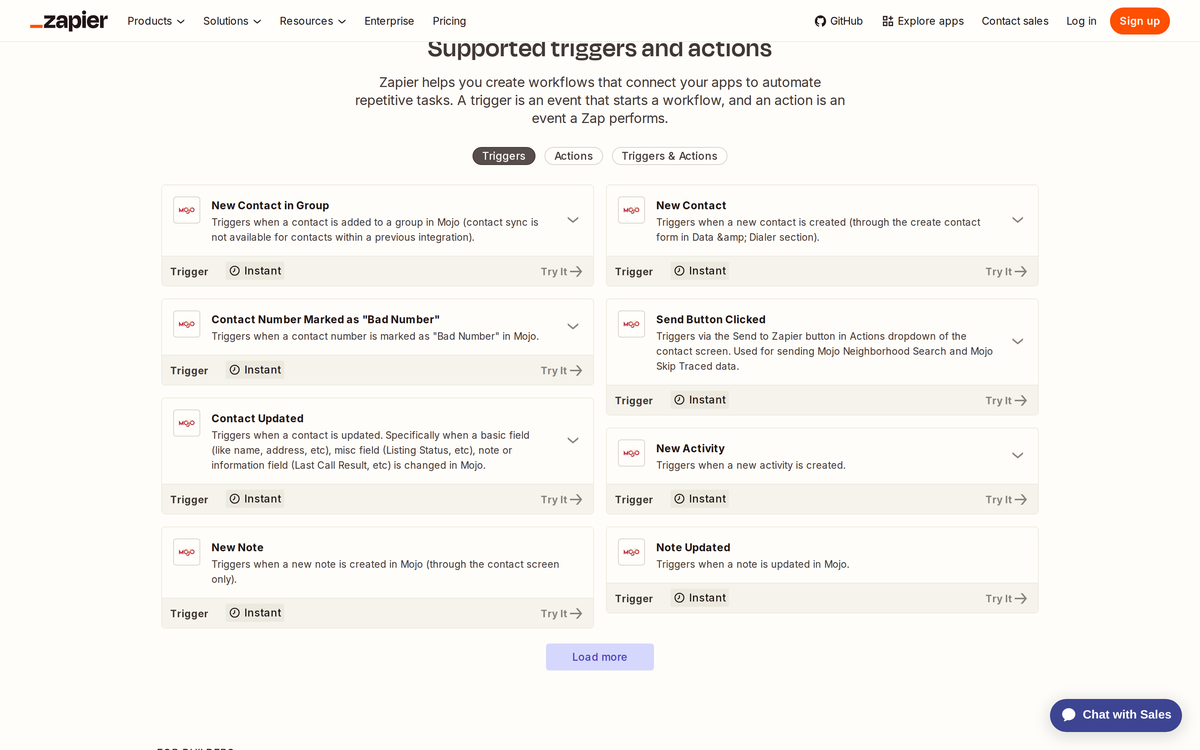Try It for Note Updated trigger

coord(1006,599)
